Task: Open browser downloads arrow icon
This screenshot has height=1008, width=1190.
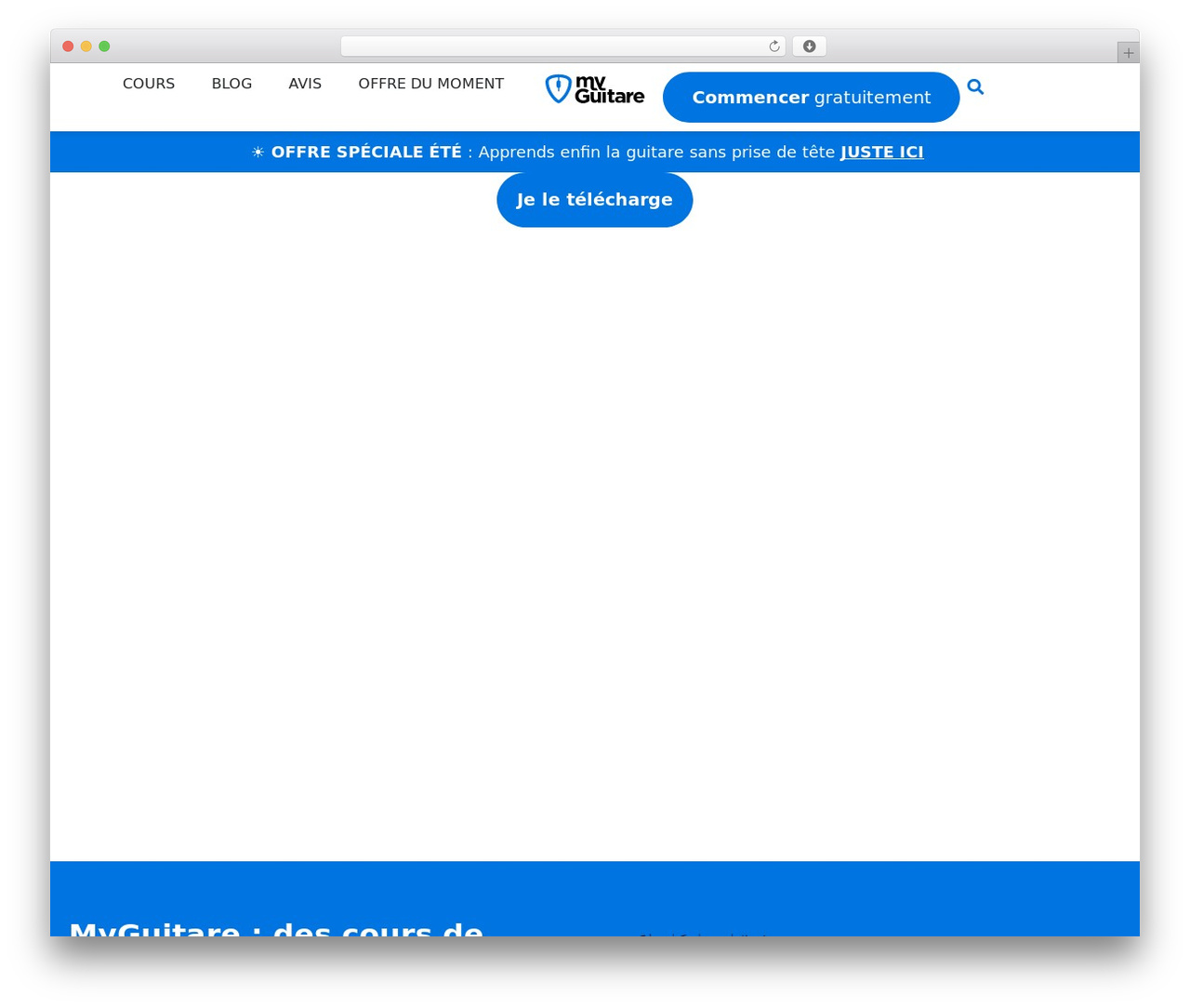Action: click(809, 46)
